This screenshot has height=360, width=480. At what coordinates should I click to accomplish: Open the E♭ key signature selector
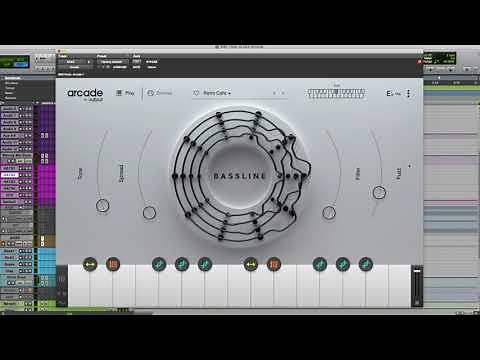pyautogui.click(x=393, y=93)
